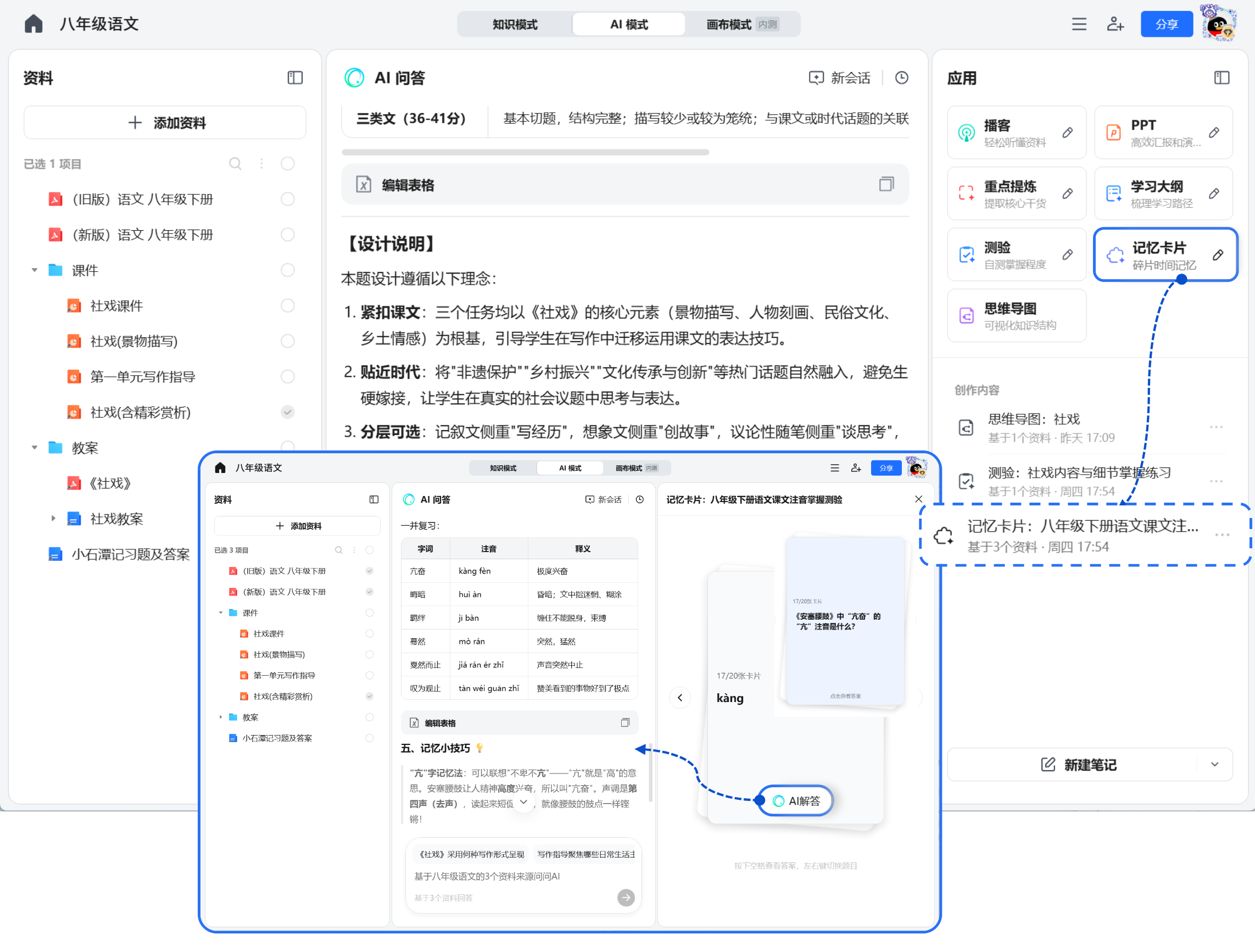Screen dimensions: 1255x952
Task: Copy the 编辑表格 table content
Action: [886, 185]
